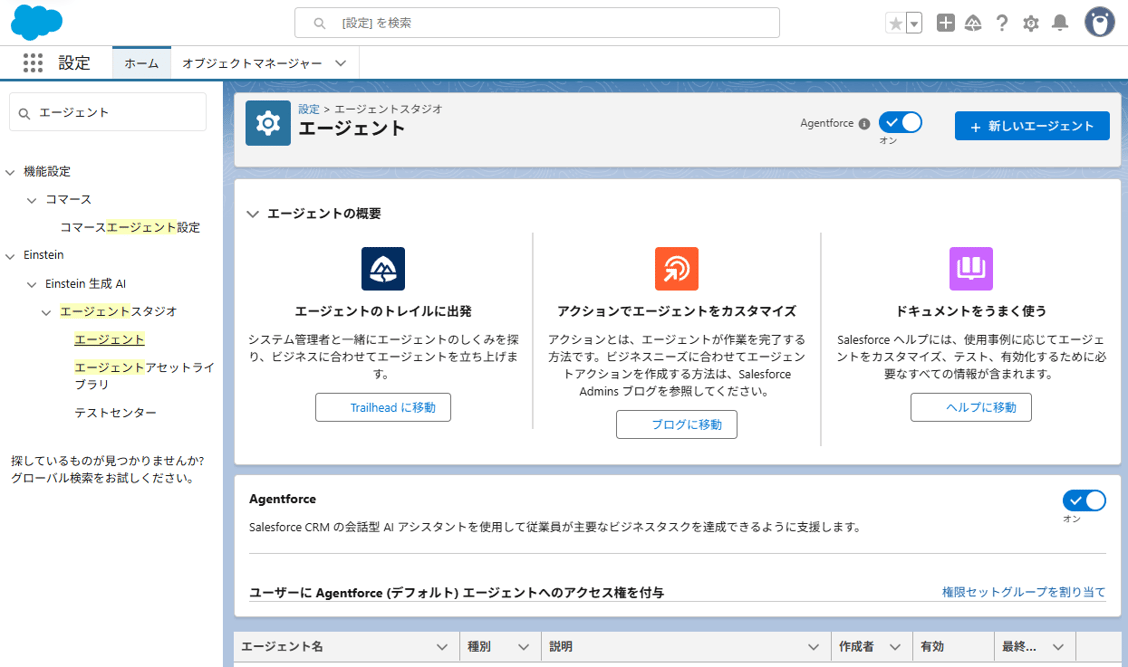
Task: Click the 権限セットグループを割り当て link
Action: coord(1024,591)
